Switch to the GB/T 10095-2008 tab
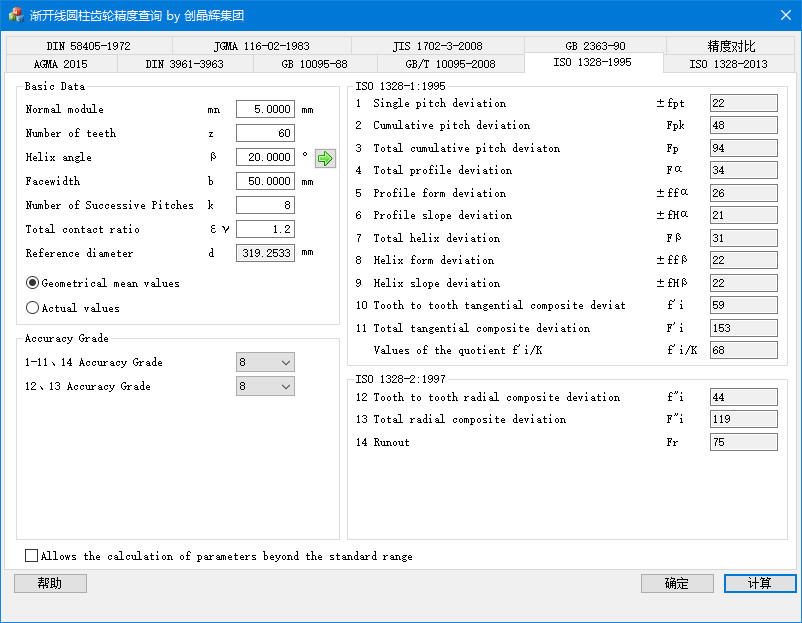The height and width of the screenshot is (623, 802). pyautogui.click(x=451, y=64)
